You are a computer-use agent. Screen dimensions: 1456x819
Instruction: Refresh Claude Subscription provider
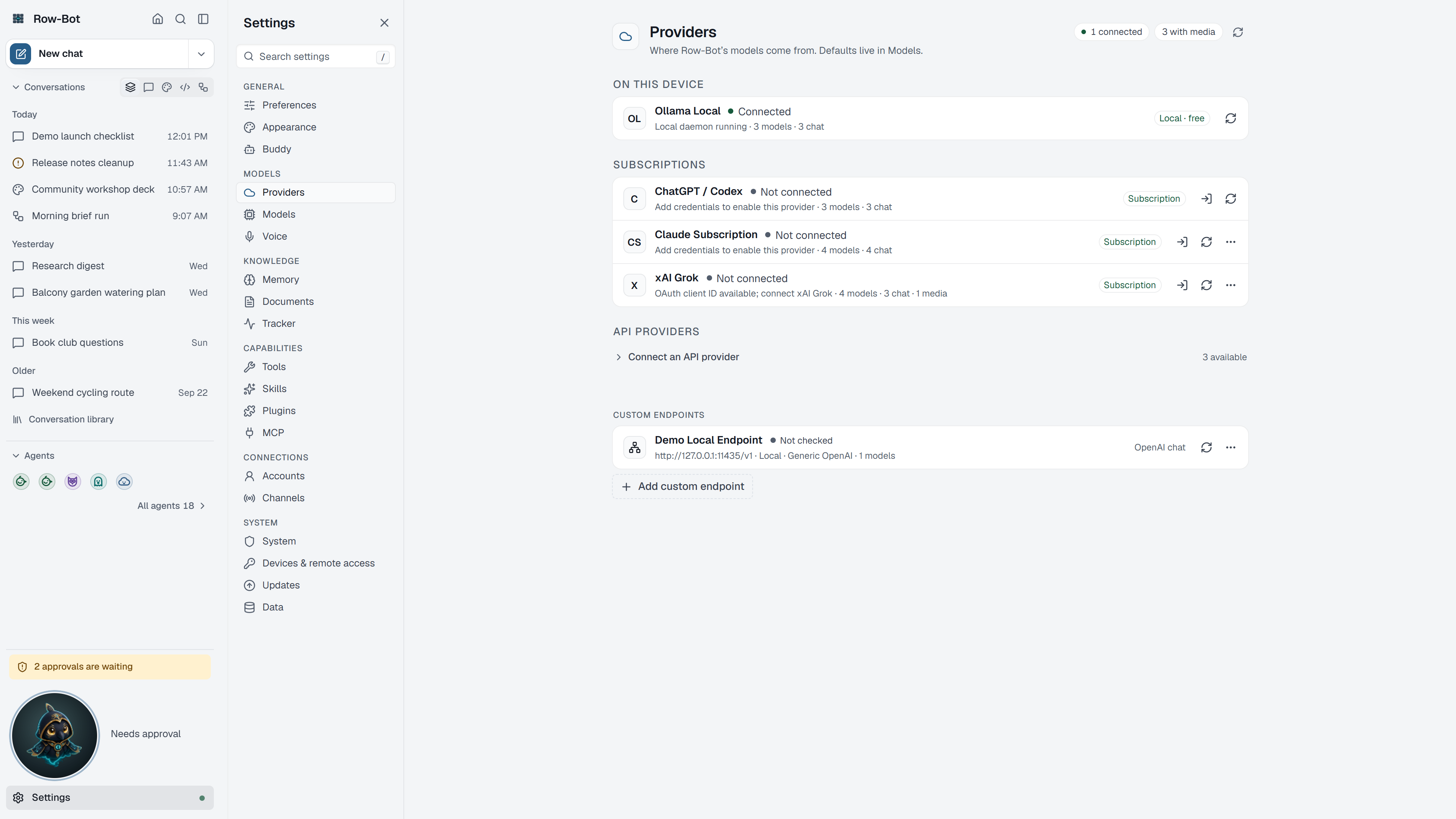tap(1206, 242)
